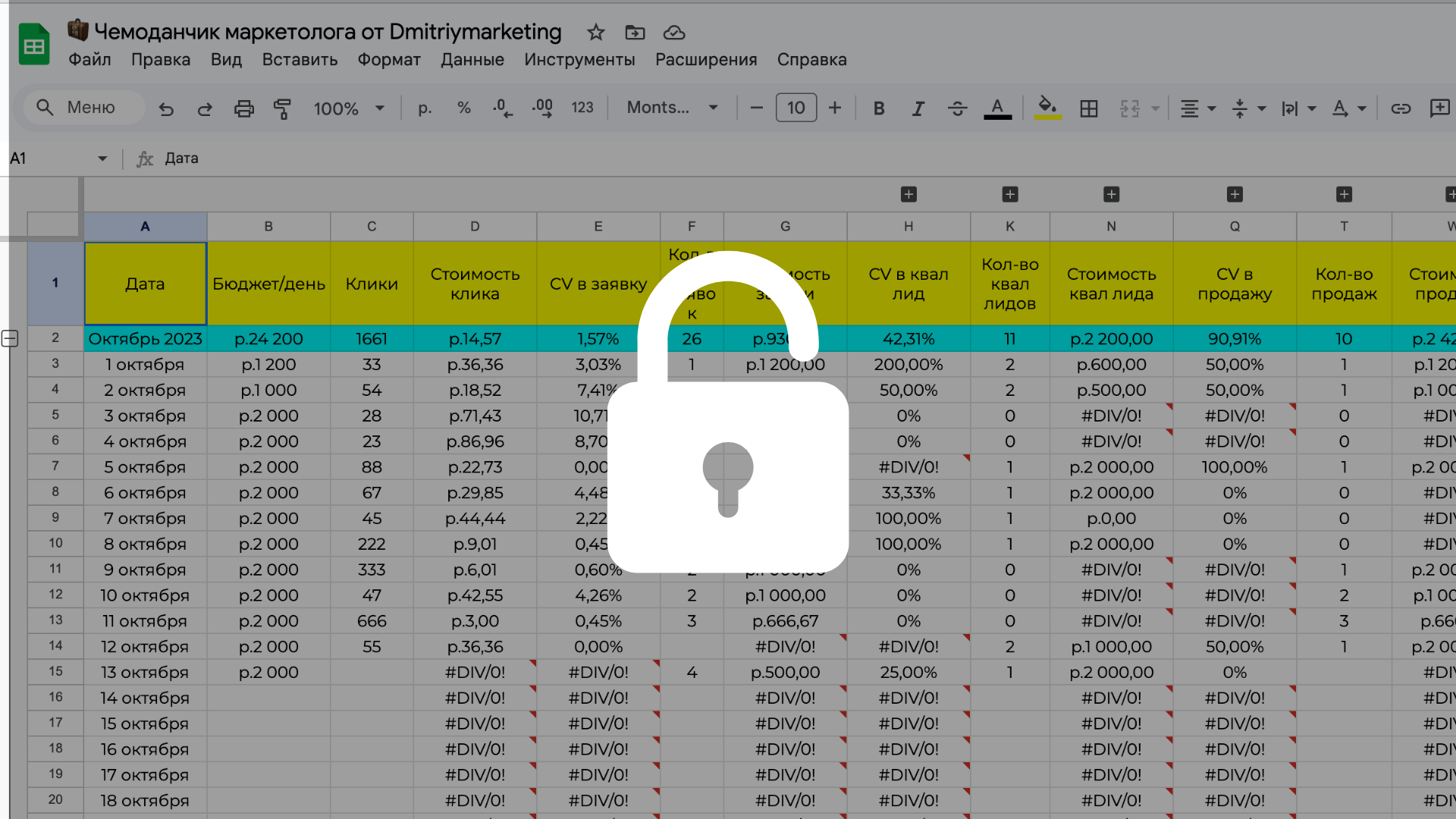This screenshot has height=819, width=1456.
Task: Click the Кол-во продаж header cell
Action: [x=1344, y=284]
